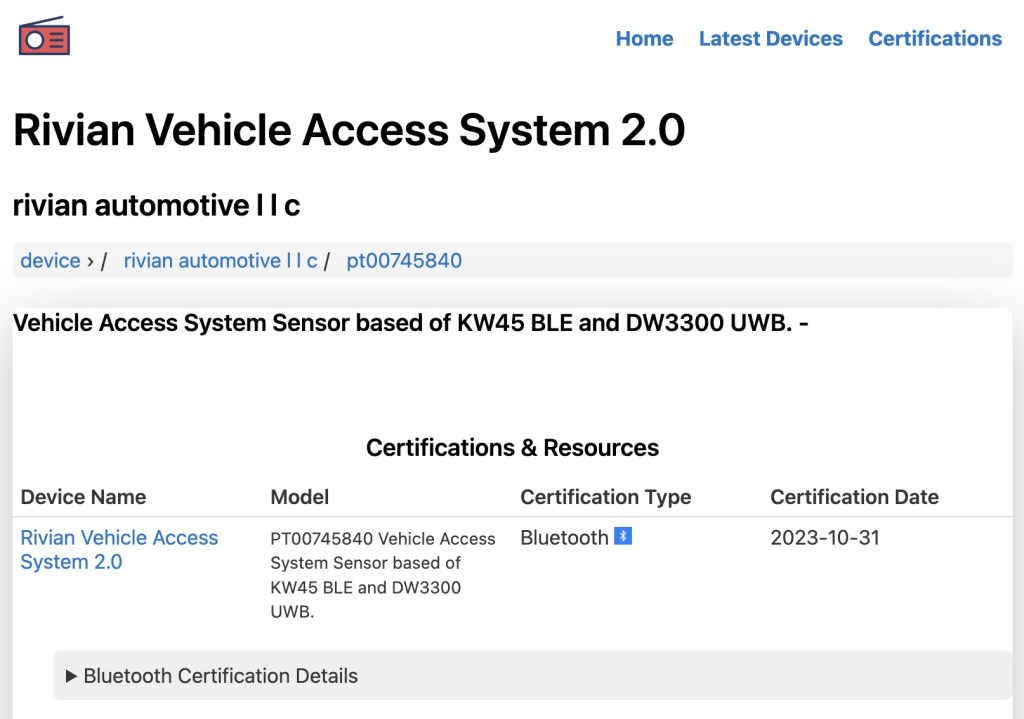
Task: Click the 'device' breadcrumb link
Action: point(50,261)
